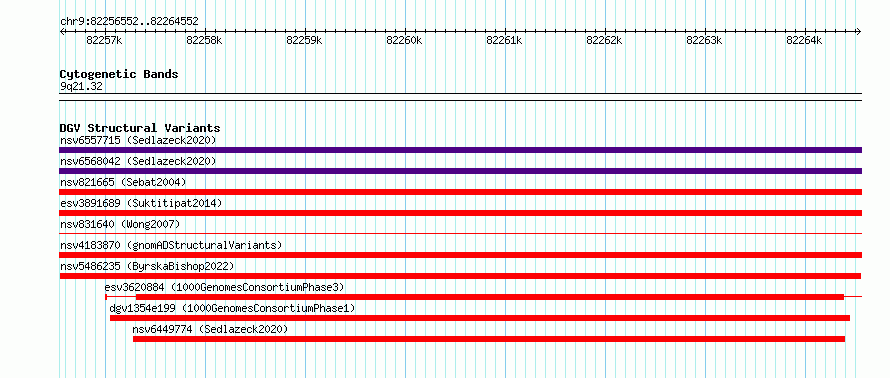The height and width of the screenshot is (378, 890).
Task: Open nsv821665 (Sebat2004) variant label
Action: (123, 182)
